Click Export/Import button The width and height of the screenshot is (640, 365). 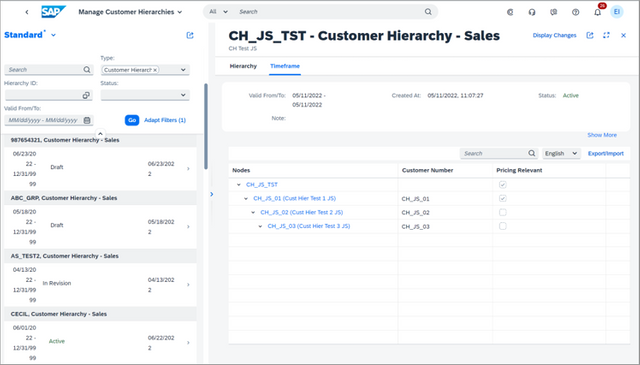pyautogui.click(x=606, y=154)
